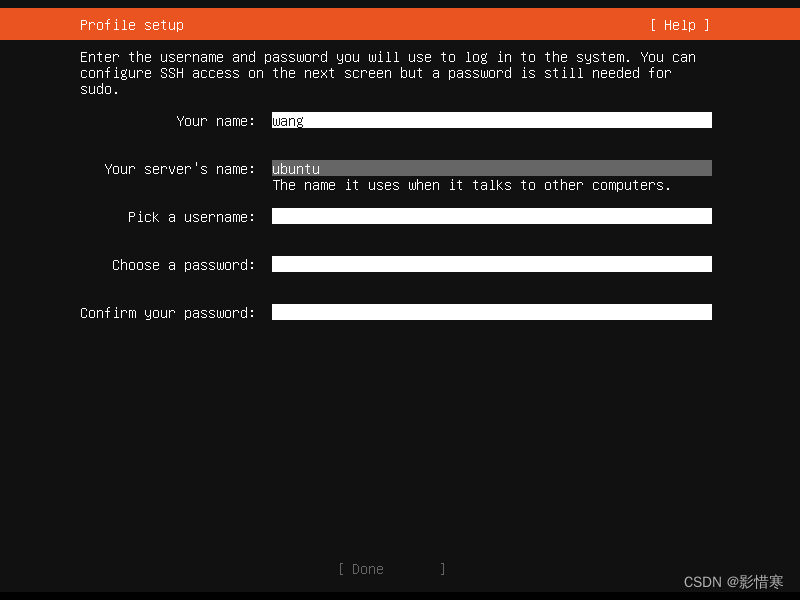Viewport: 800px width, 600px height.
Task: Open the Help menu in header
Action: pos(680,25)
